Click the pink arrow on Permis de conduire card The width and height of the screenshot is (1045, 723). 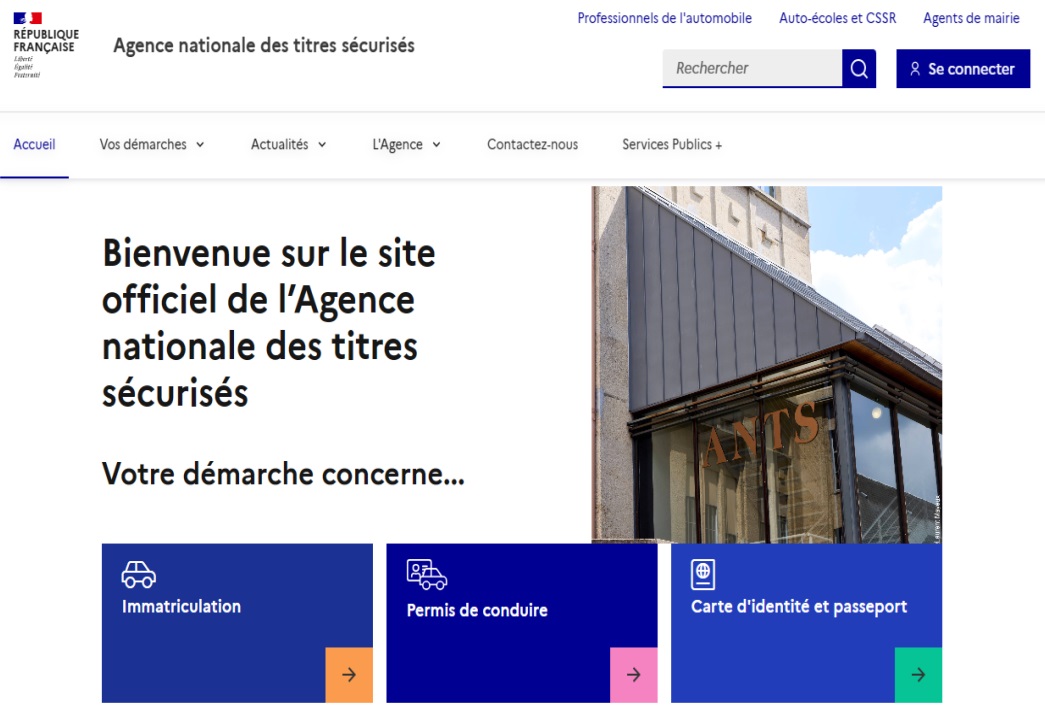click(633, 674)
